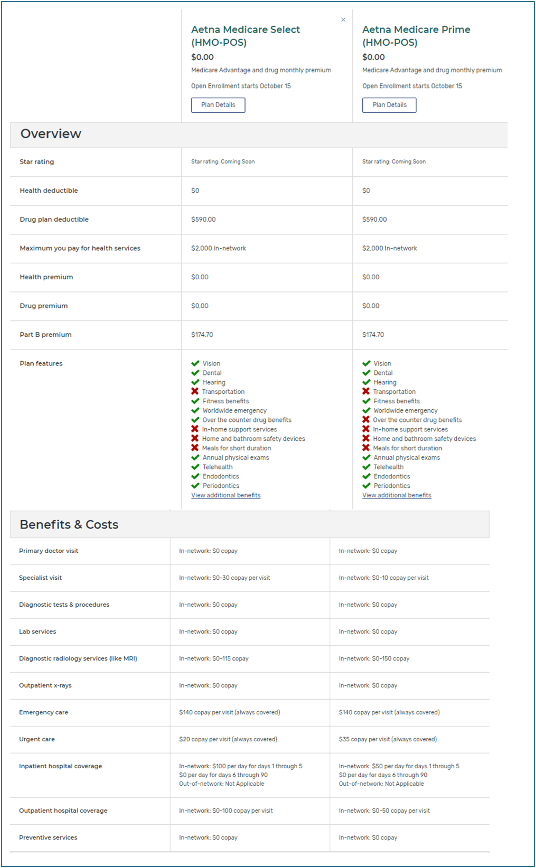The height and width of the screenshot is (868, 536).
Task: Click the Fitness benefits check mark in Select plan
Action: coord(195,401)
